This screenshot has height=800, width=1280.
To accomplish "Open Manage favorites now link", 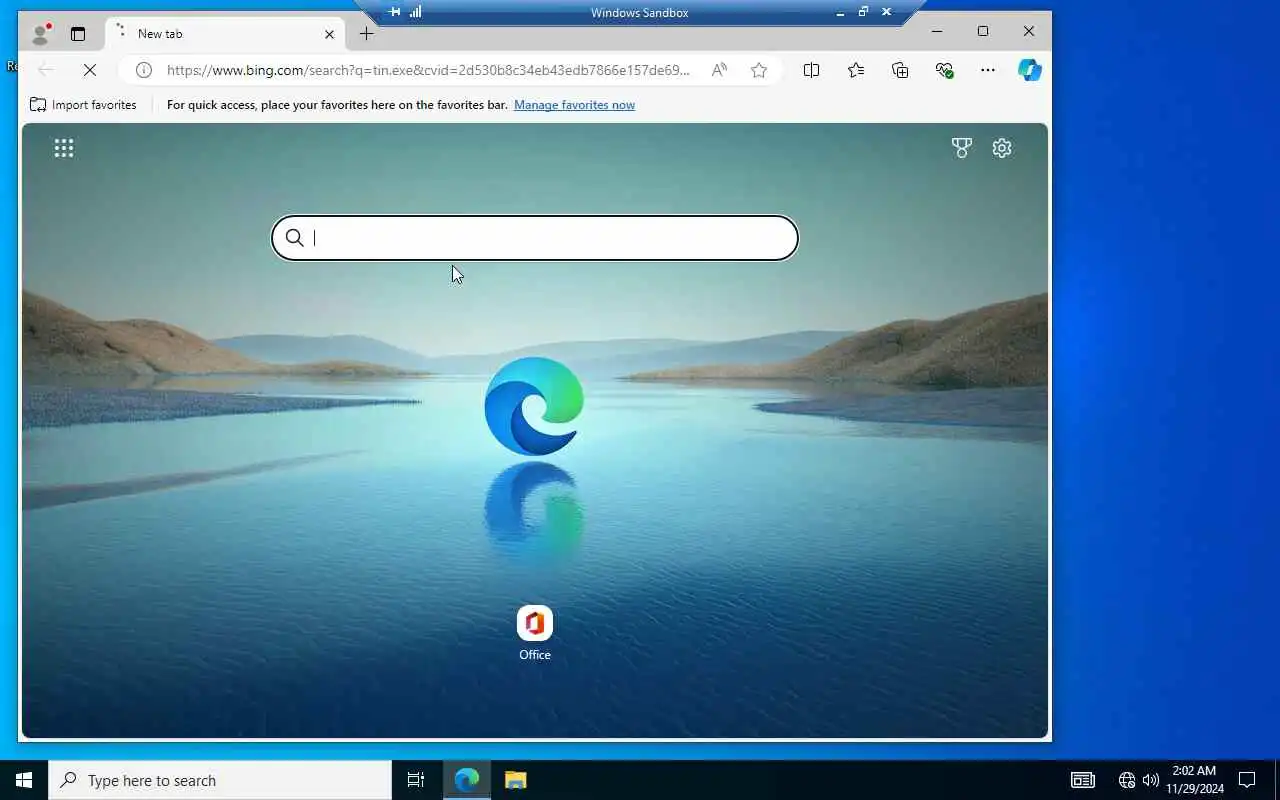I will coord(574,105).
